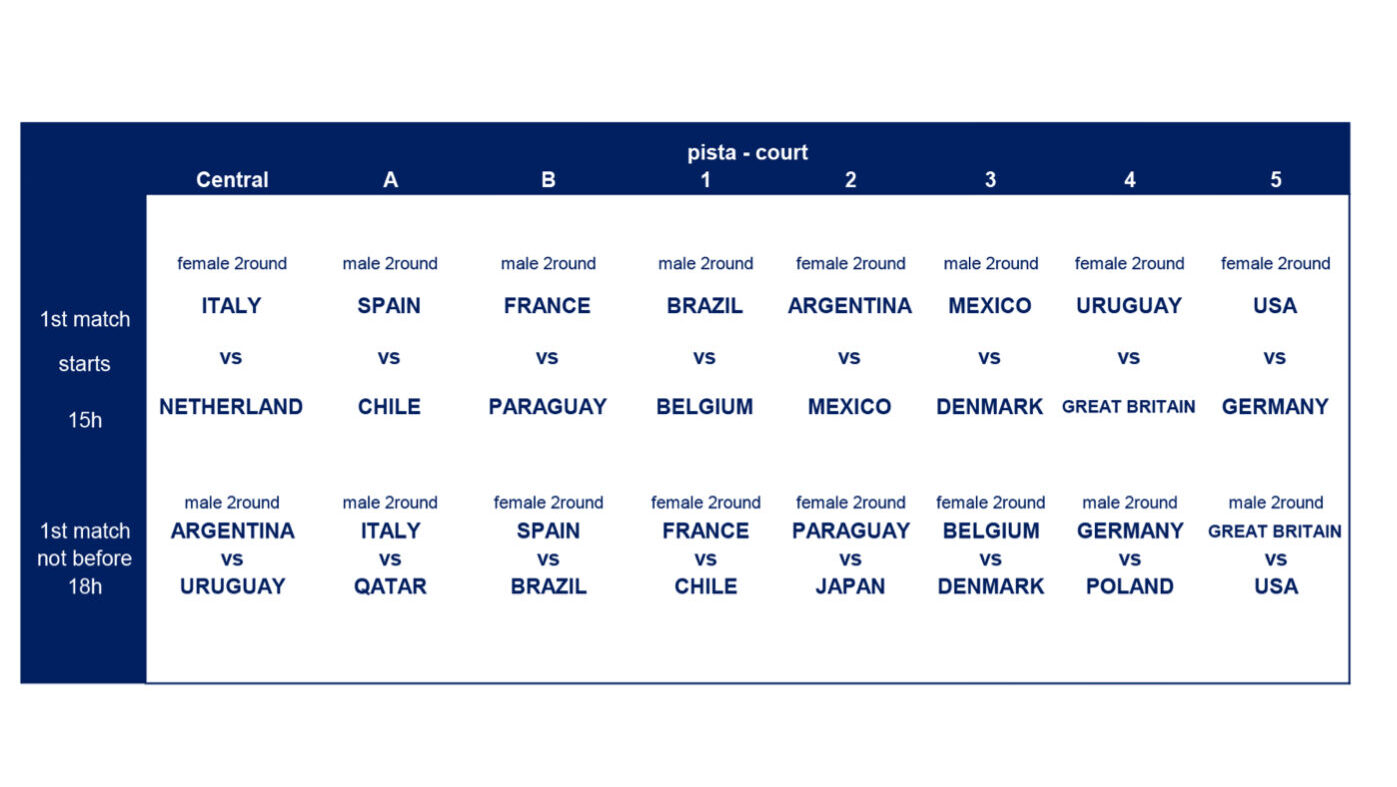Select the 'pista - court' heading
Screen dimensions: 1397x787
pos(748,153)
